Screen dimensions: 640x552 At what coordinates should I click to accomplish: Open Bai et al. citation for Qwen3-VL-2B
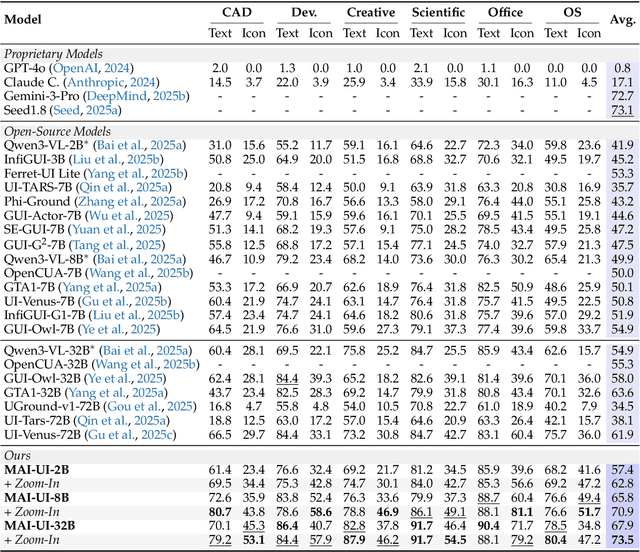(140, 145)
